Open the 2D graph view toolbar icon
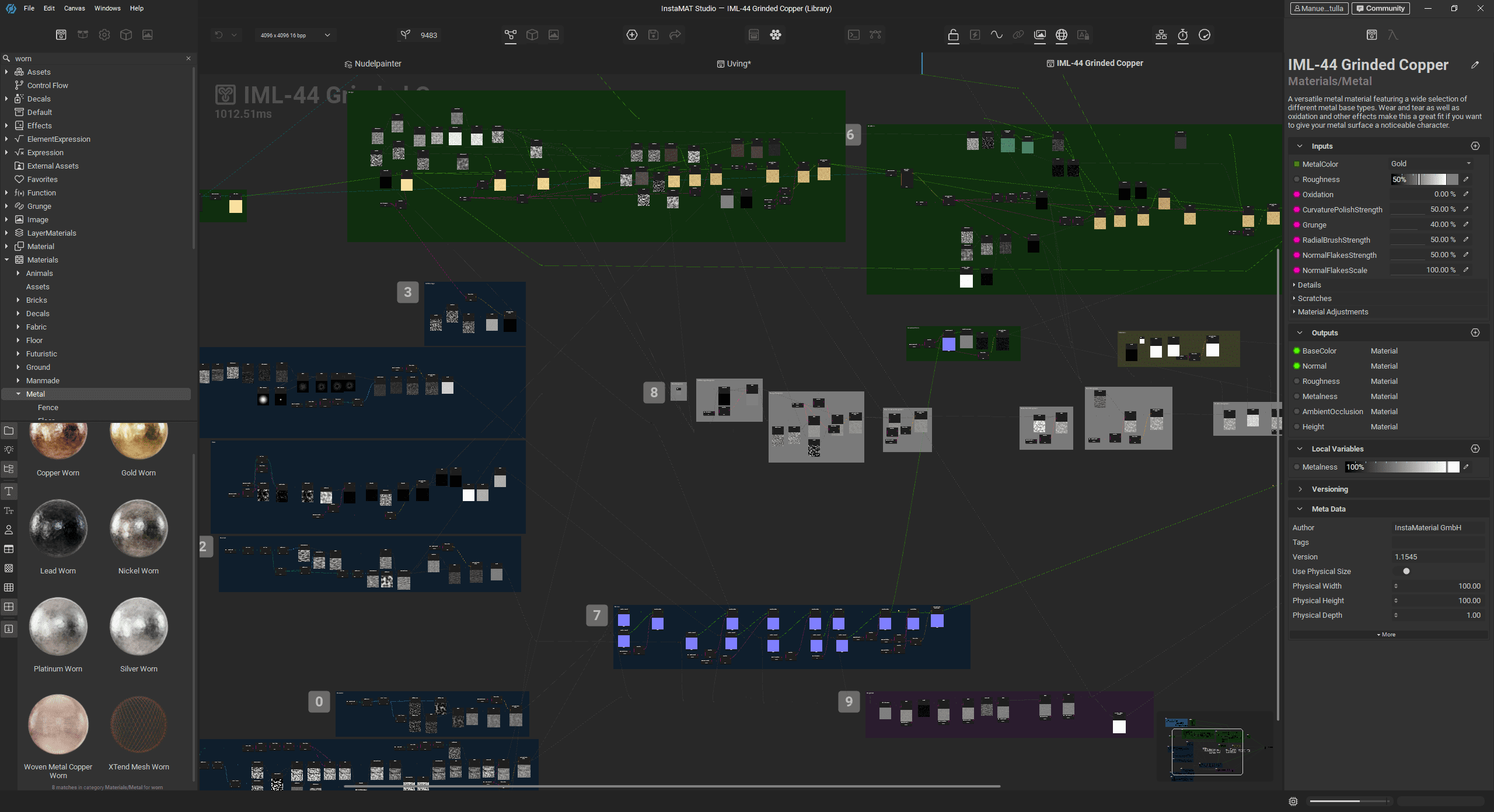Viewport: 1494px width, 812px height. (512, 35)
